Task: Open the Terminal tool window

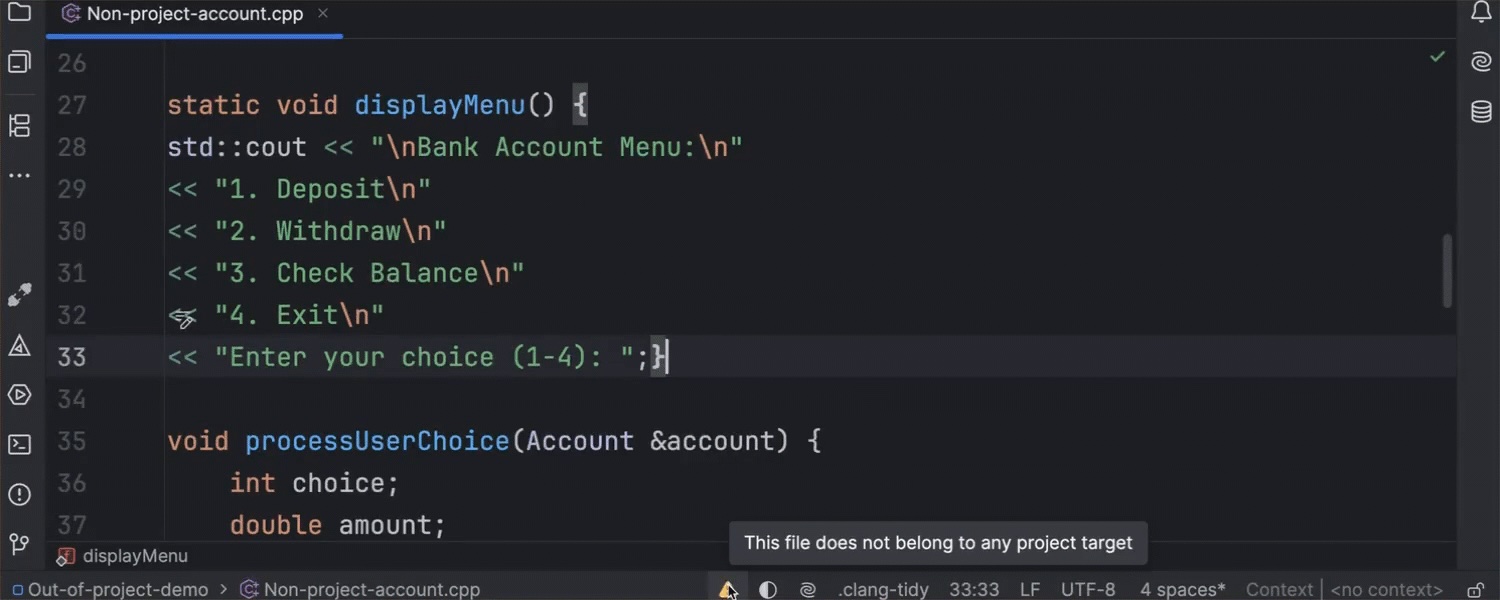Action: tap(19, 444)
